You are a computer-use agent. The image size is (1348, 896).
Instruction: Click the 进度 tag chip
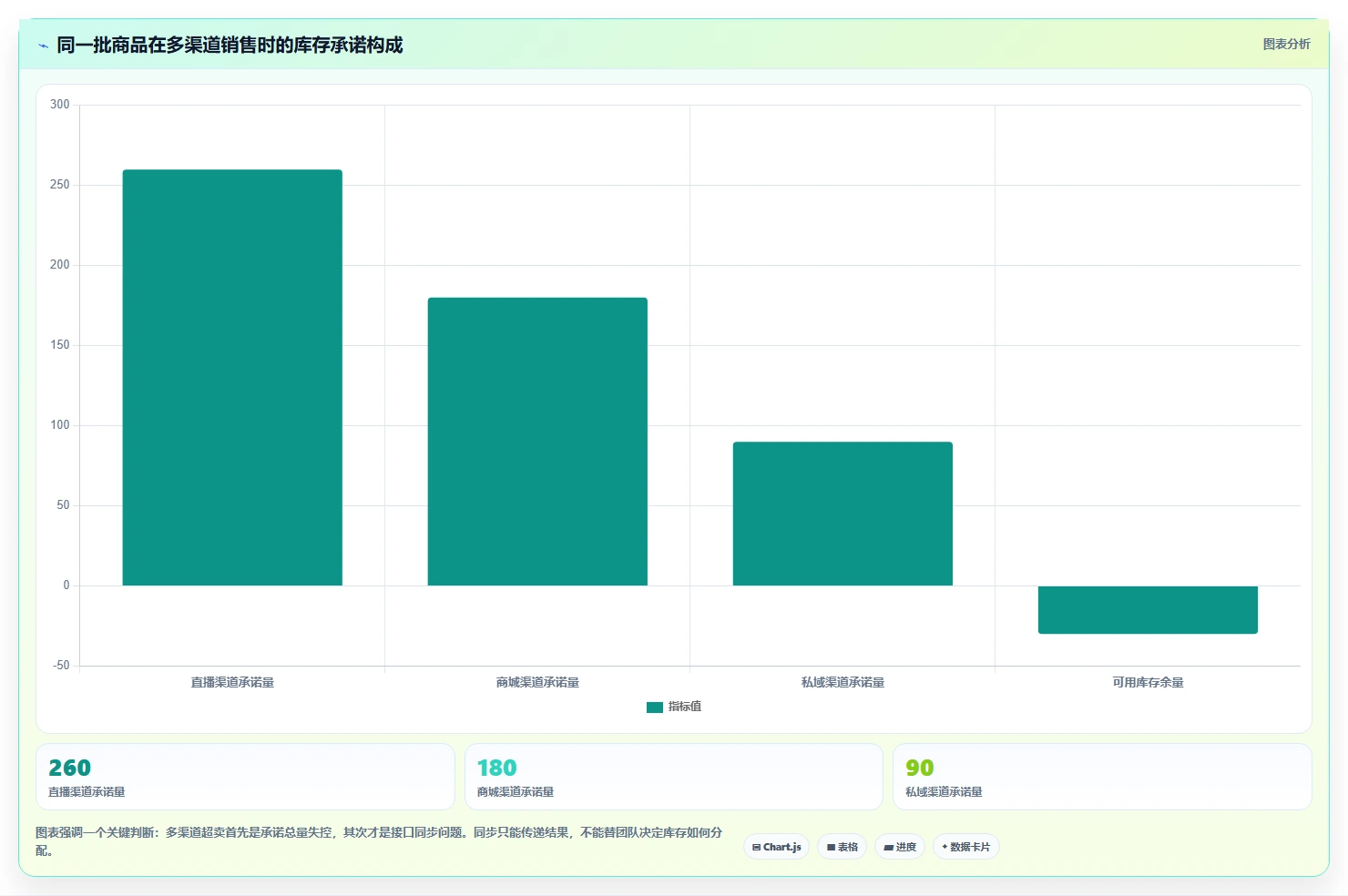[x=900, y=847]
